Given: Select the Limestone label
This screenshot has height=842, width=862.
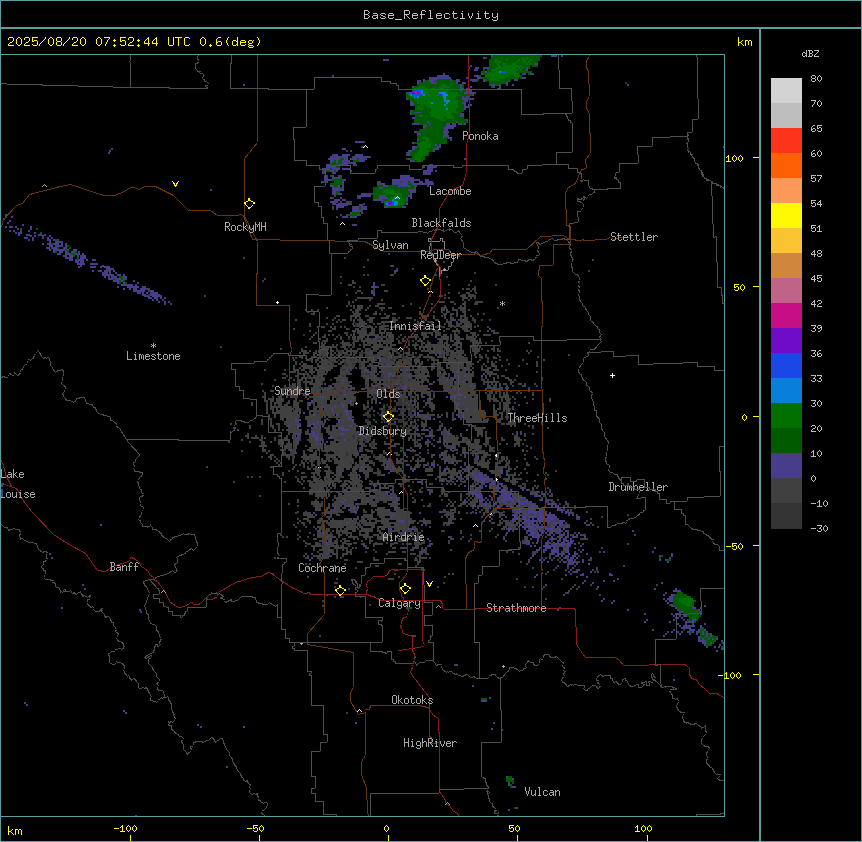Looking at the screenshot, I should (153, 356).
